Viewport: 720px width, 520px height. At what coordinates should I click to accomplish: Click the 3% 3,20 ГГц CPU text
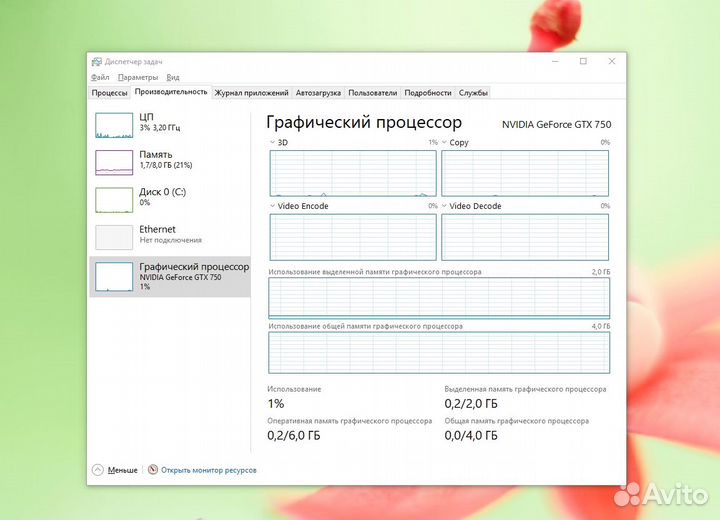[160, 128]
